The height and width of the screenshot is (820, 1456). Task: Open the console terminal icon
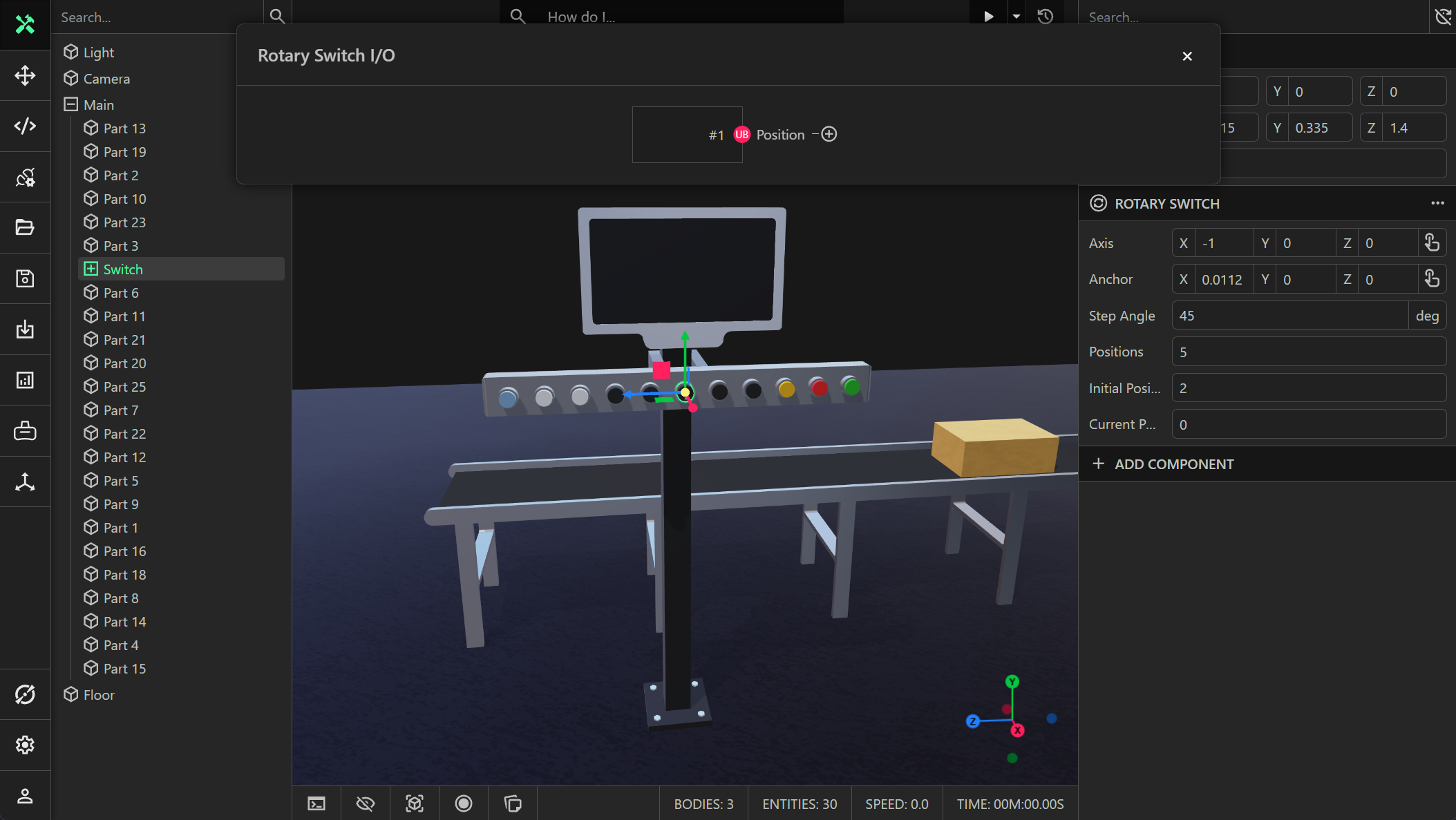[316, 803]
